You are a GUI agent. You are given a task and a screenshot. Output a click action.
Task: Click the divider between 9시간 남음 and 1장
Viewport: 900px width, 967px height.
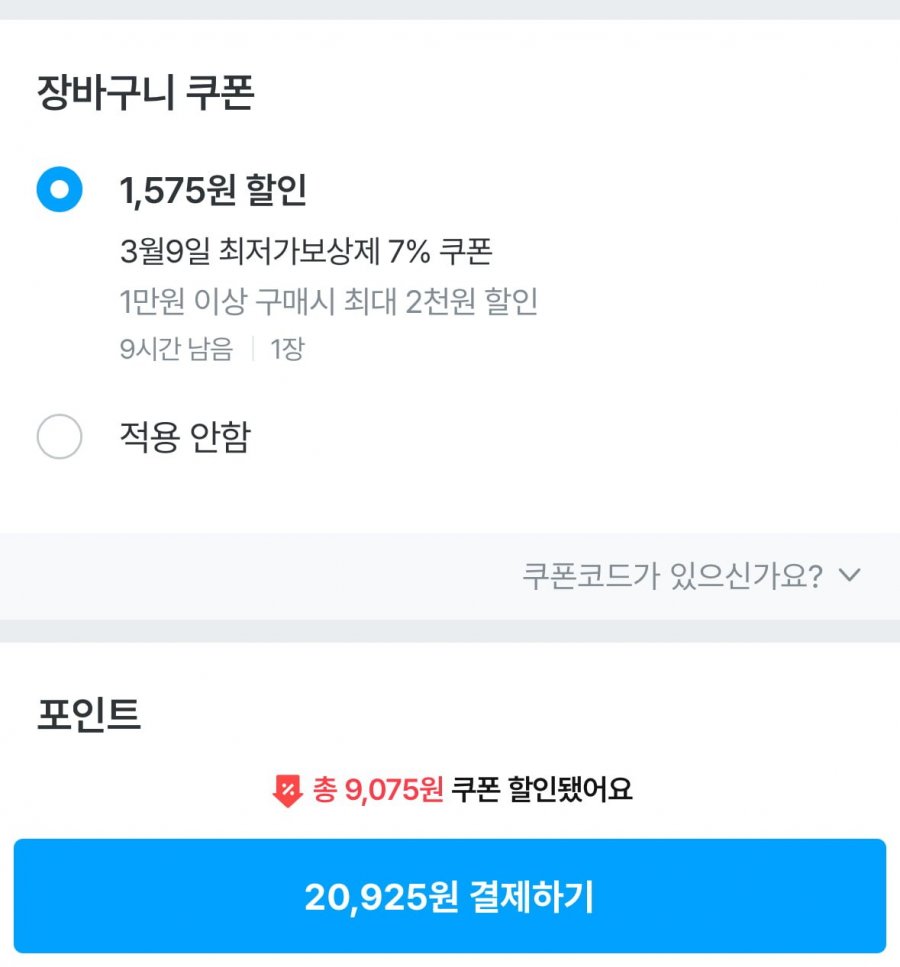tap(253, 349)
